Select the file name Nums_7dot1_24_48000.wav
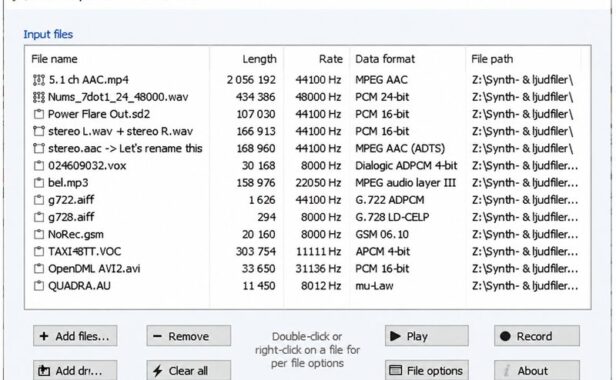Viewport: 616px width, 380px height. pyautogui.click(x=118, y=97)
